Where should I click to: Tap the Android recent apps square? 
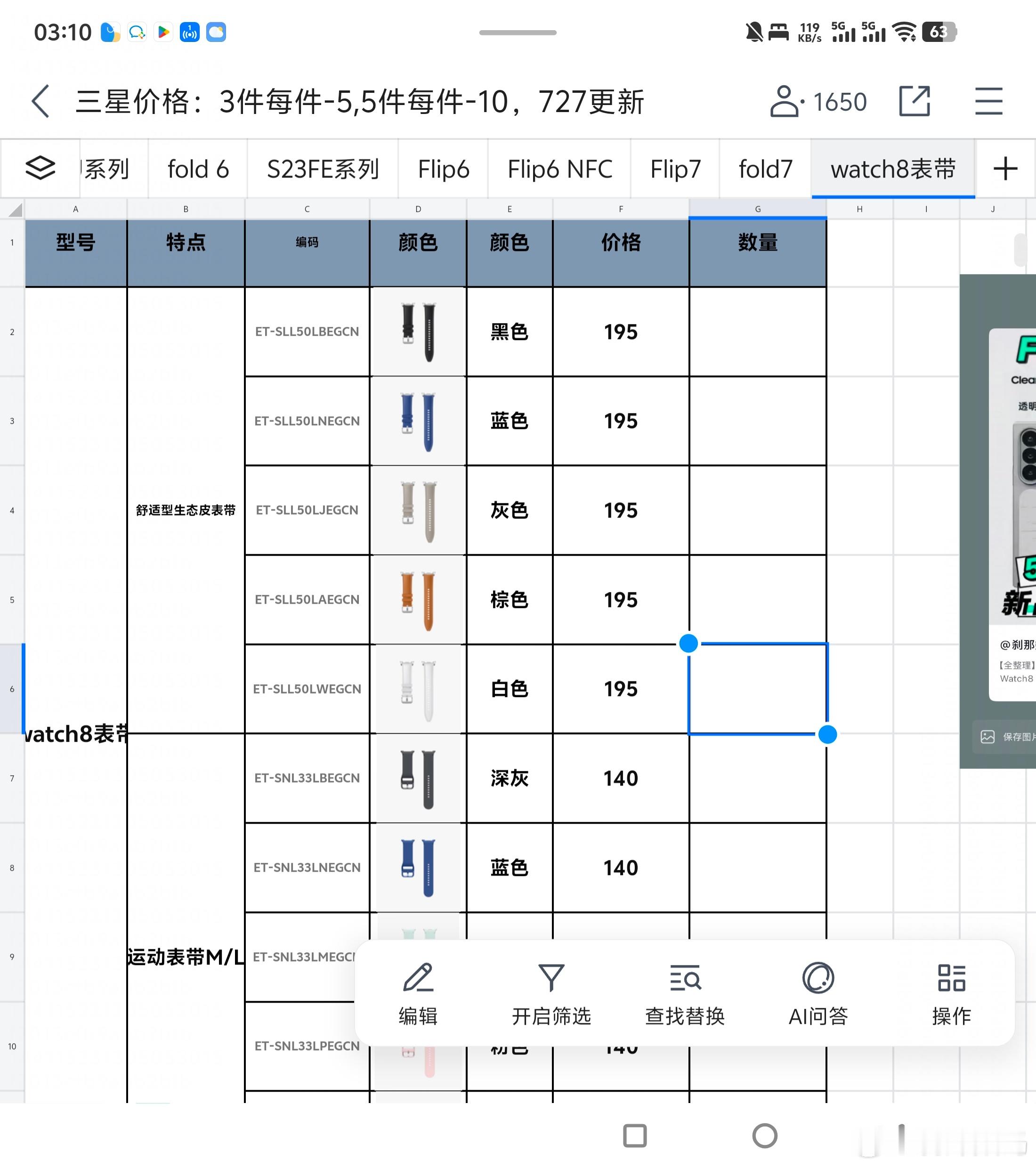tap(634, 1136)
